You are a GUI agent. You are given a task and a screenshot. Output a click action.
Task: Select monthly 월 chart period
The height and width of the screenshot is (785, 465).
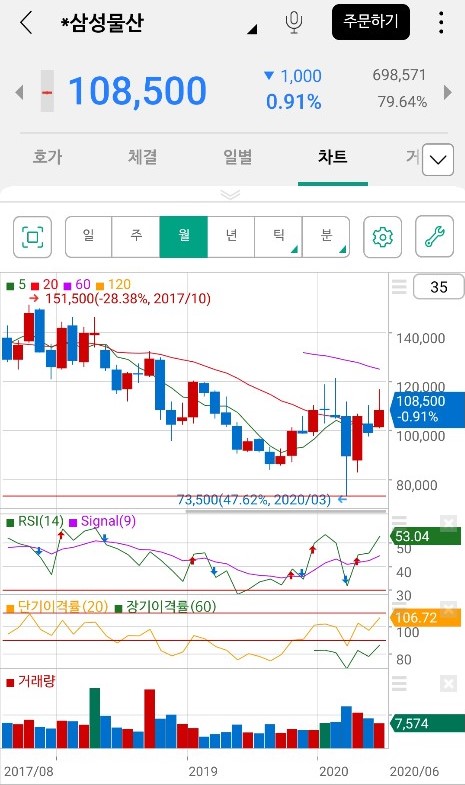point(184,237)
